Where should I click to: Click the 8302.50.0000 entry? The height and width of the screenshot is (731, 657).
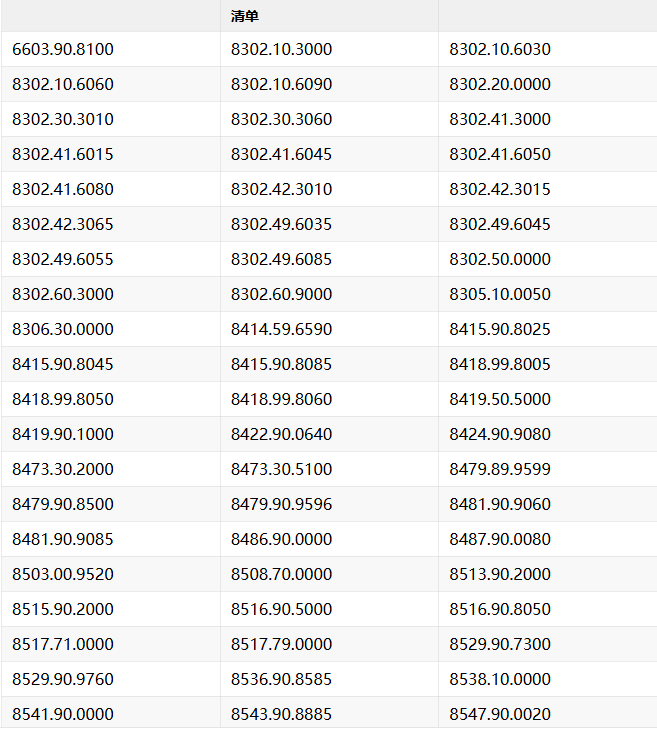point(500,259)
